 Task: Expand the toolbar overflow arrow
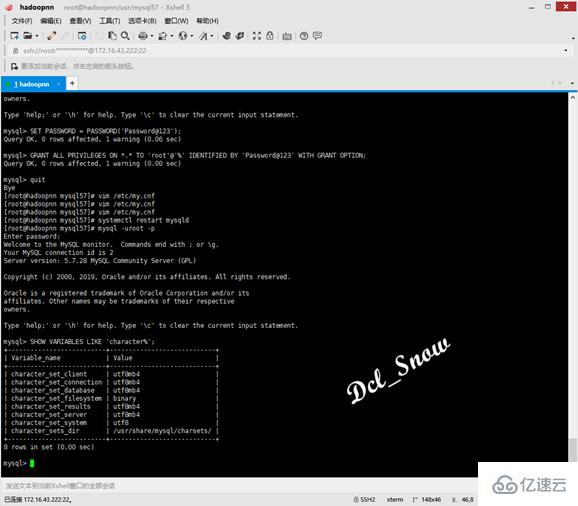pyautogui.click(x=573, y=38)
